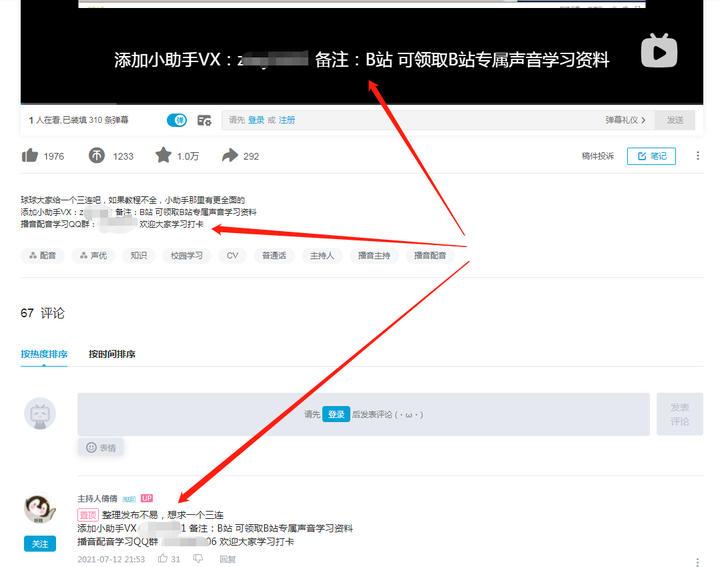Click the 主持人倩倩 username
The width and height of the screenshot is (720, 567).
click(x=97, y=499)
